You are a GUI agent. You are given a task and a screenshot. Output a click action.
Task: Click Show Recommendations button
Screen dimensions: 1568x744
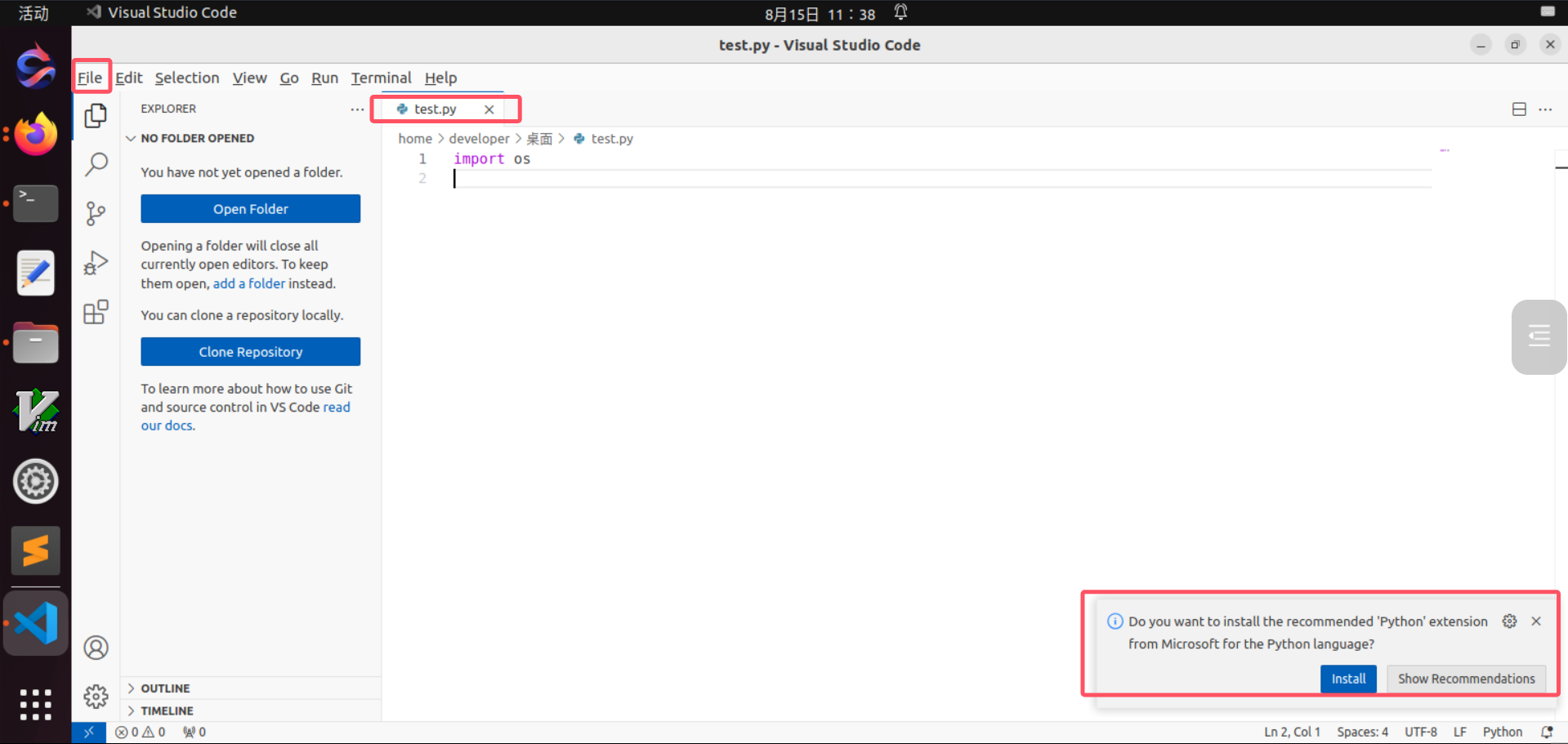pyautogui.click(x=1466, y=679)
